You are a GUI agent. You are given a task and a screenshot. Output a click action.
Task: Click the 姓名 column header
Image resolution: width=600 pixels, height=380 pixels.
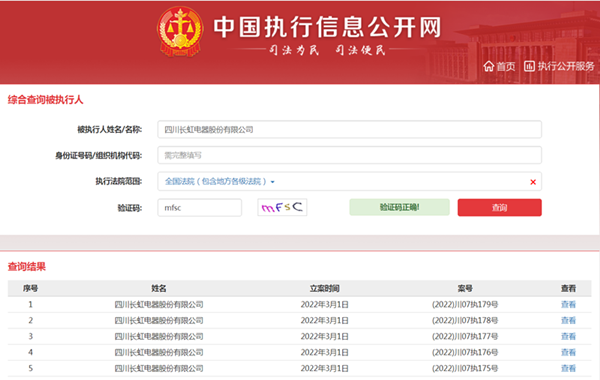pyautogui.click(x=158, y=288)
